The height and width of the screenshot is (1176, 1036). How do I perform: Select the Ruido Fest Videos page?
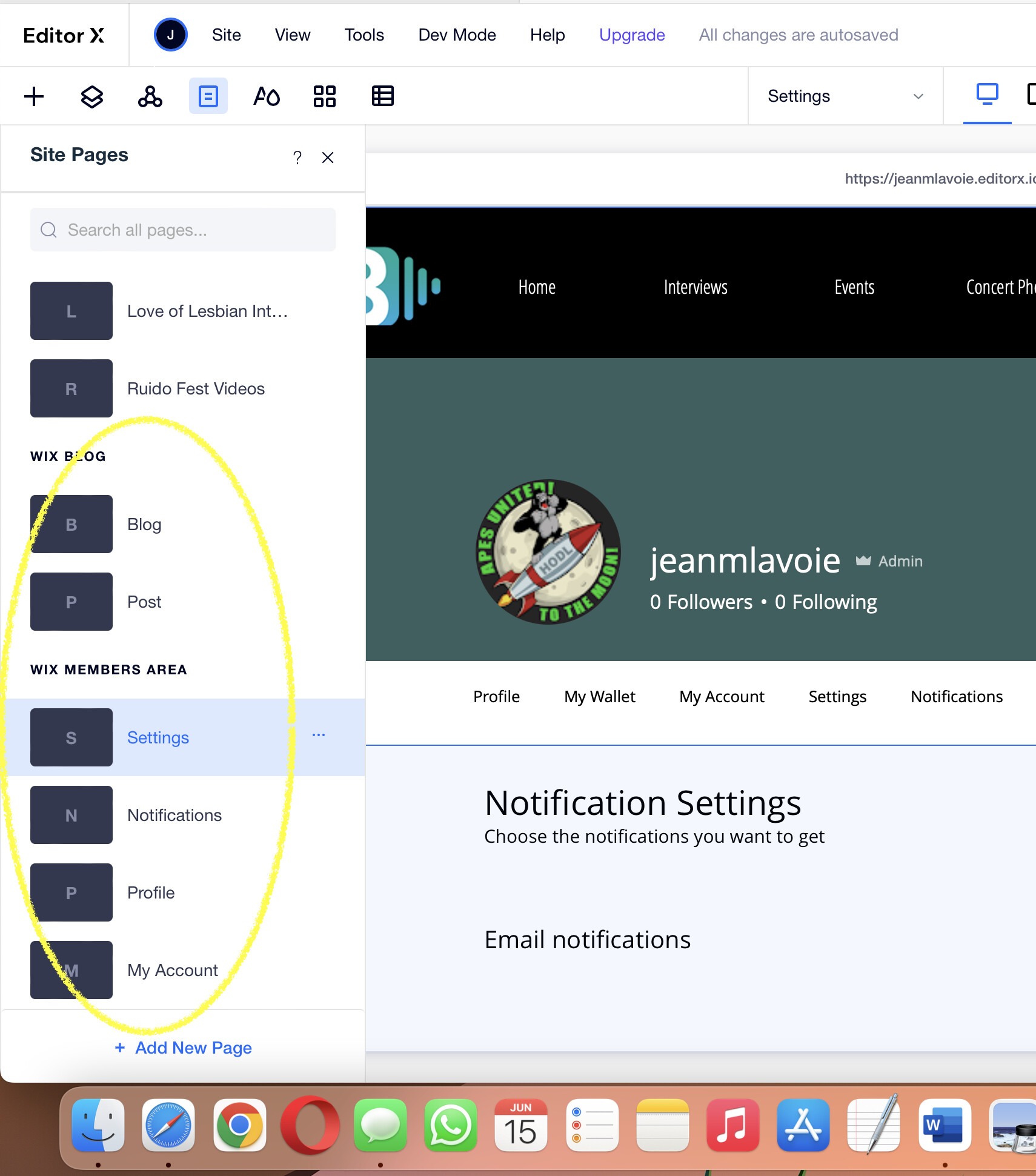click(x=183, y=388)
